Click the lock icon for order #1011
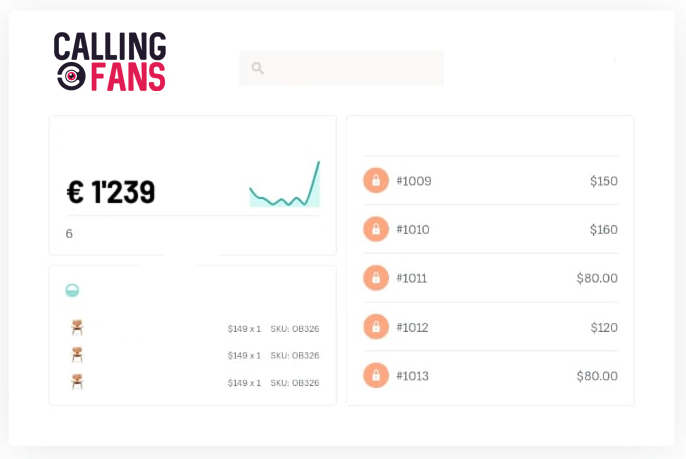Viewport: 686px width, 459px height. 376,278
